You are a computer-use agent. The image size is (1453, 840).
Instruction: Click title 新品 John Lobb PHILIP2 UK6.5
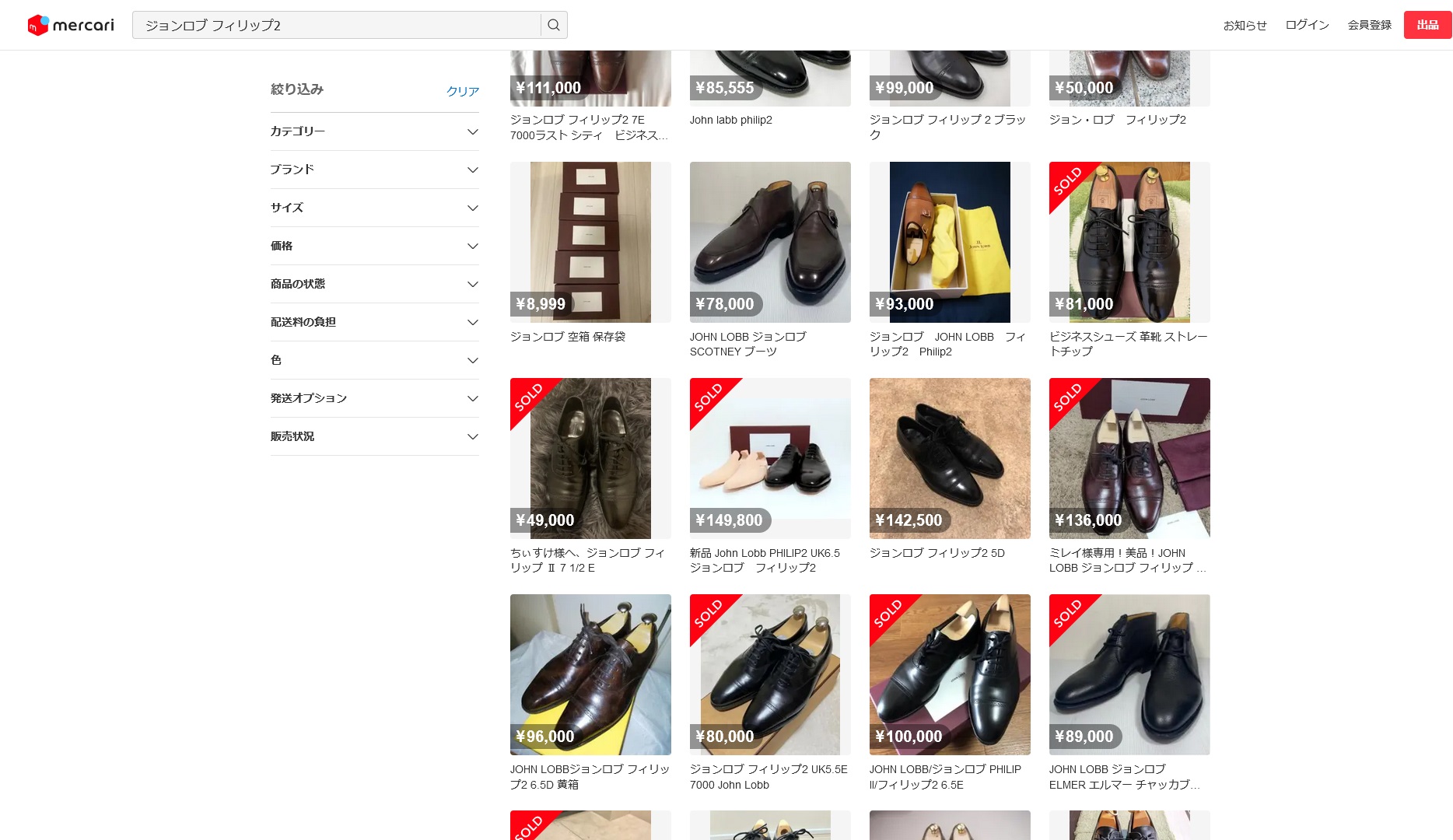pyautogui.click(x=765, y=560)
